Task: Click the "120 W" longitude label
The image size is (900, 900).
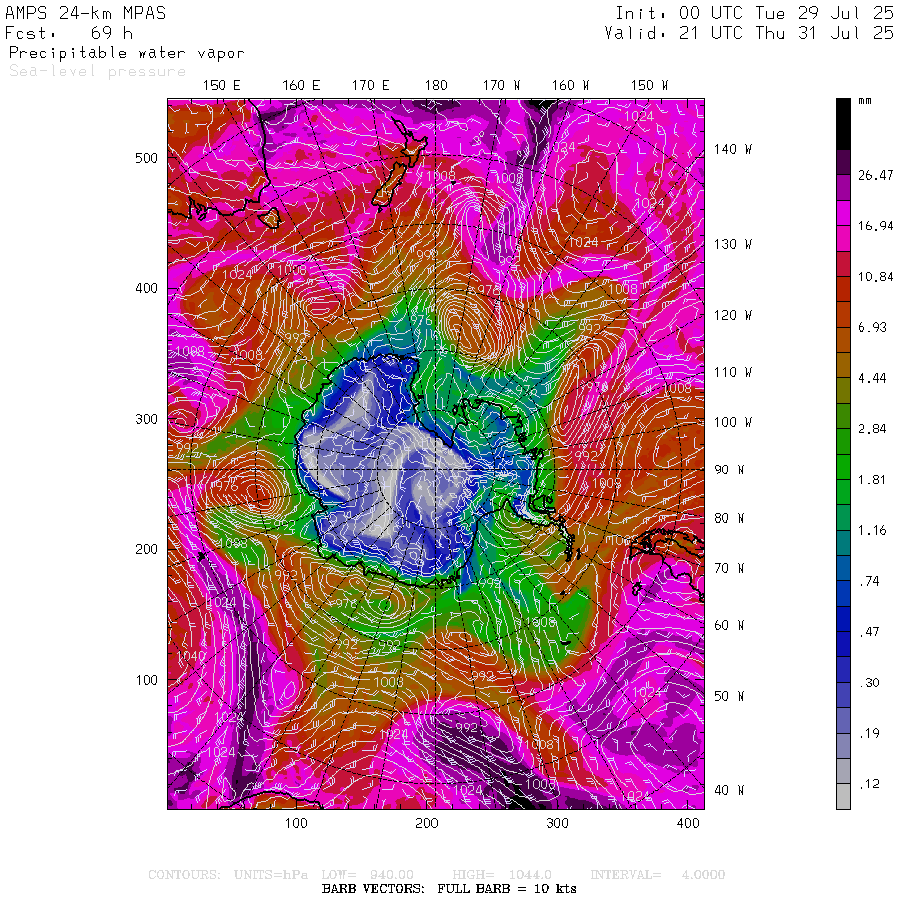Action: coord(732,315)
